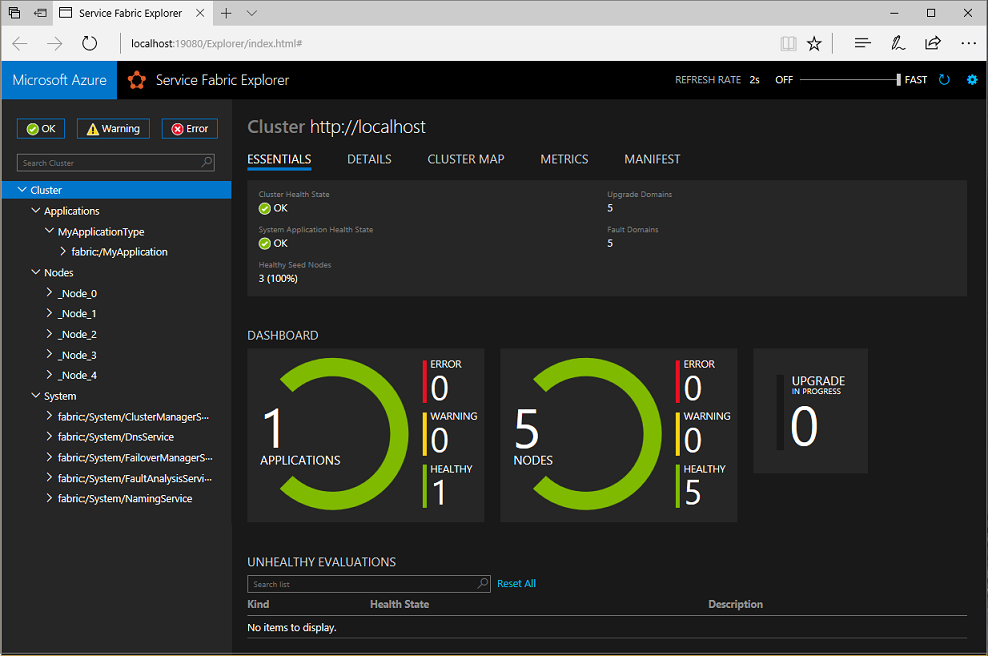Screen dimensions: 988x656
Task: Open Edge notes with the pen icon
Action: click(897, 43)
